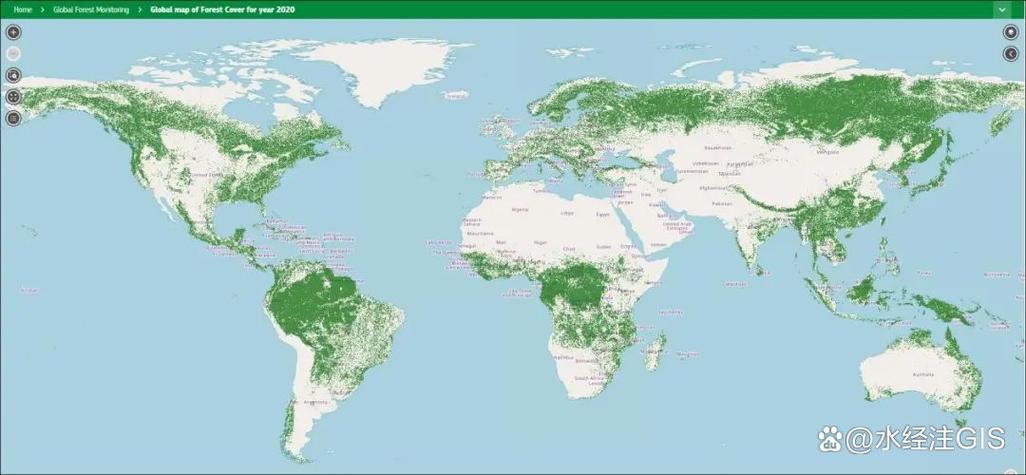The width and height of the screenshot is (1026, 475).
Task: Collapse the side panel with left-arrow icon
Action: tap(1011, 54)
